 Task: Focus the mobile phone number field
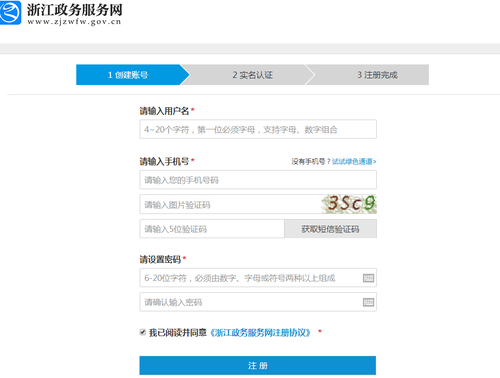pos(258,180)
